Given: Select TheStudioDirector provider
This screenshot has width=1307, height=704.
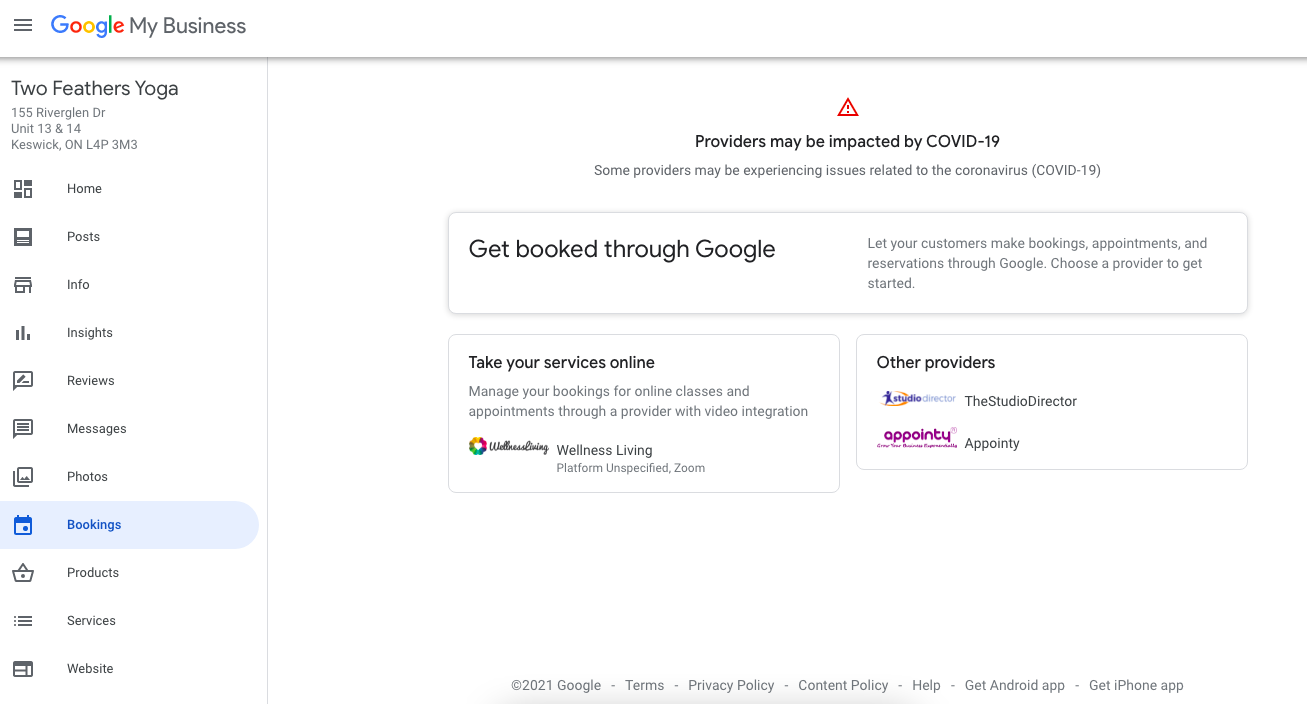Looking at the screenshot, I should pyautogui.click(x=1020, y=401).
